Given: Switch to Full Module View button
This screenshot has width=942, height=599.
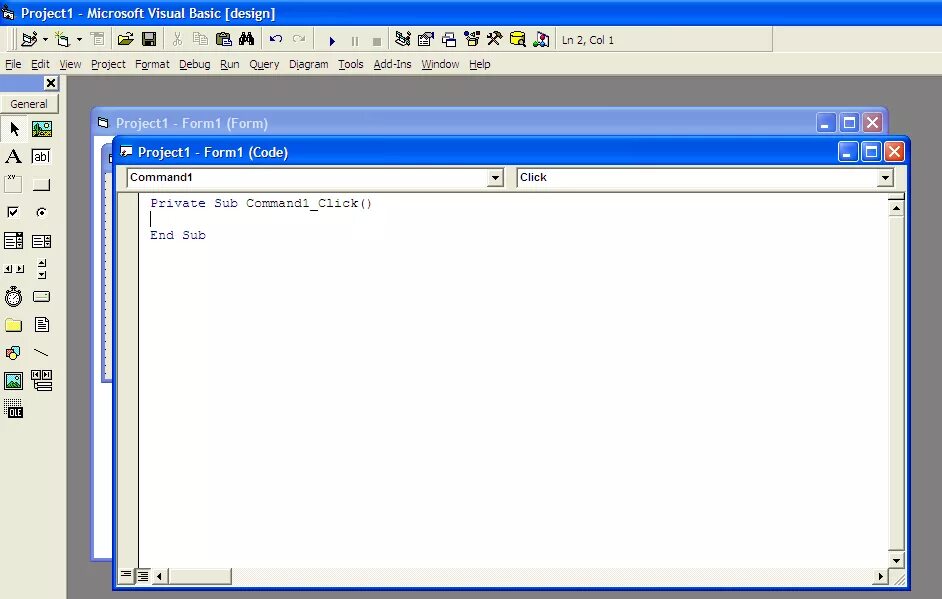Looking at the screenshot, I should (x=142, y=576).
